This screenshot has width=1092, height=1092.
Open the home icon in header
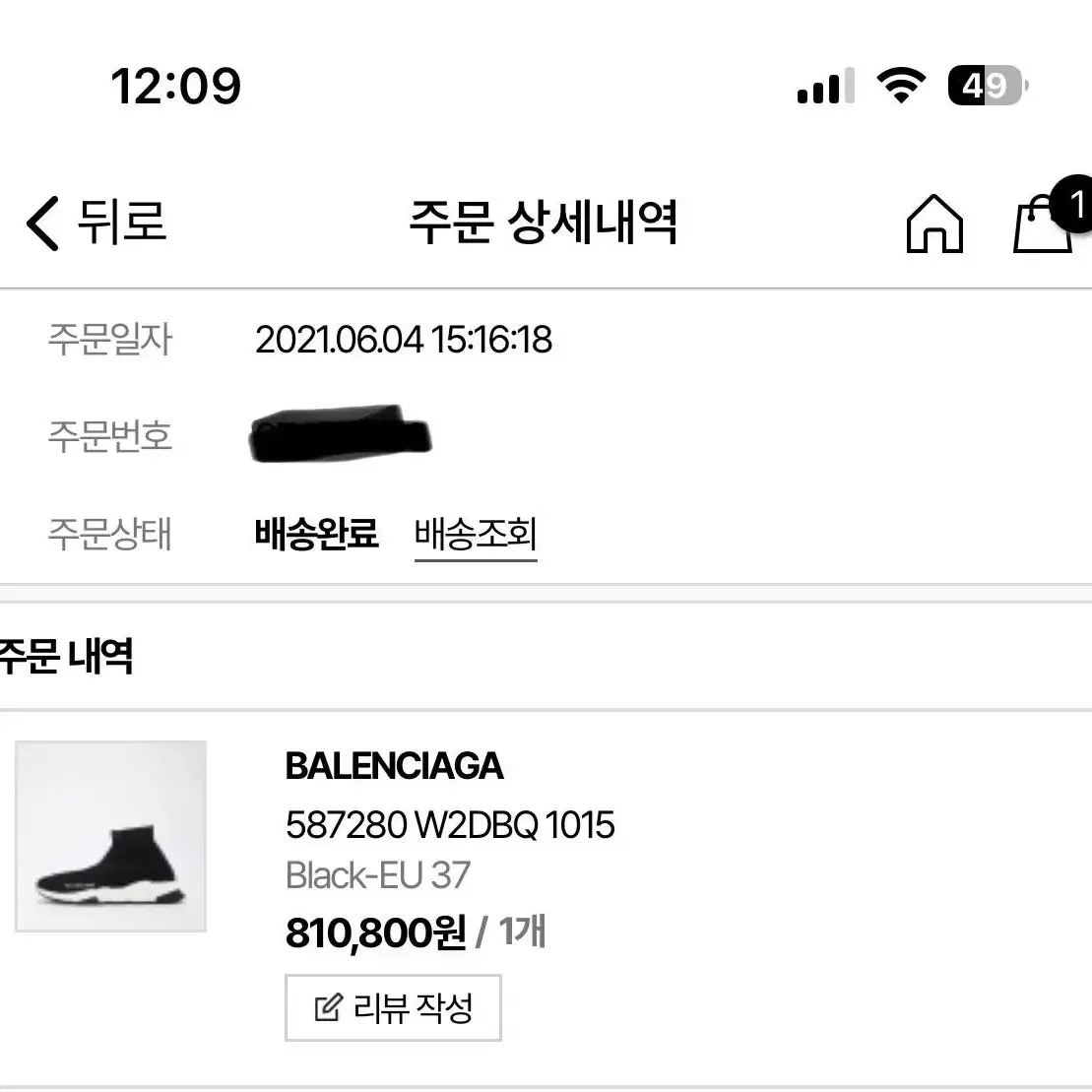pos(934,223)
